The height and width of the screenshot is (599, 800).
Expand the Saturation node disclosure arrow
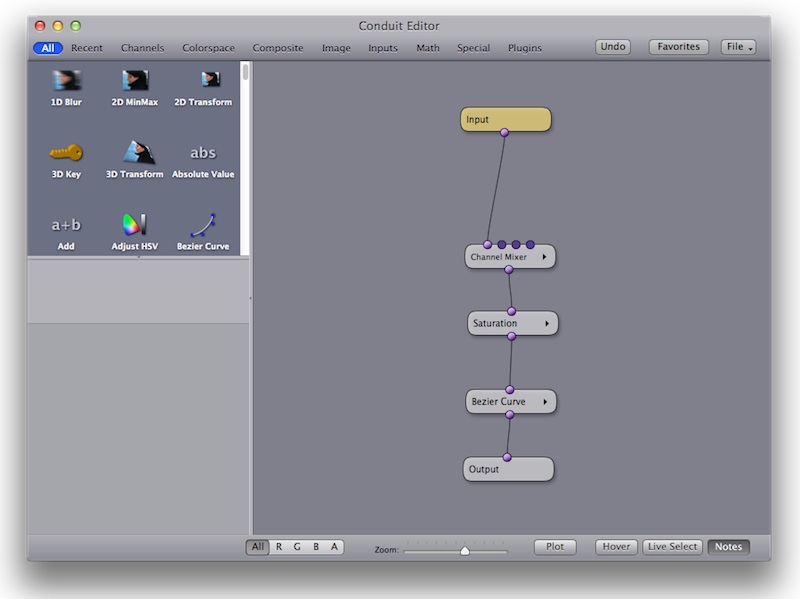pos(547,324)
